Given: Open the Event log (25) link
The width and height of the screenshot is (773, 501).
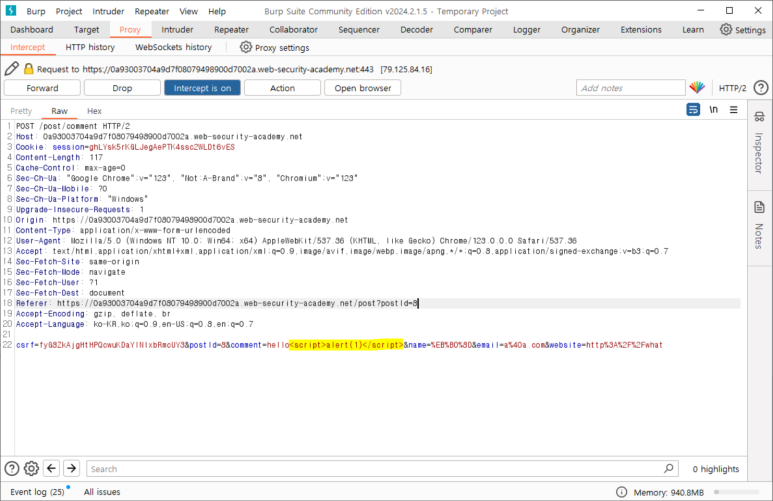Looking at the screenshot, I should [x=37, y=492].
